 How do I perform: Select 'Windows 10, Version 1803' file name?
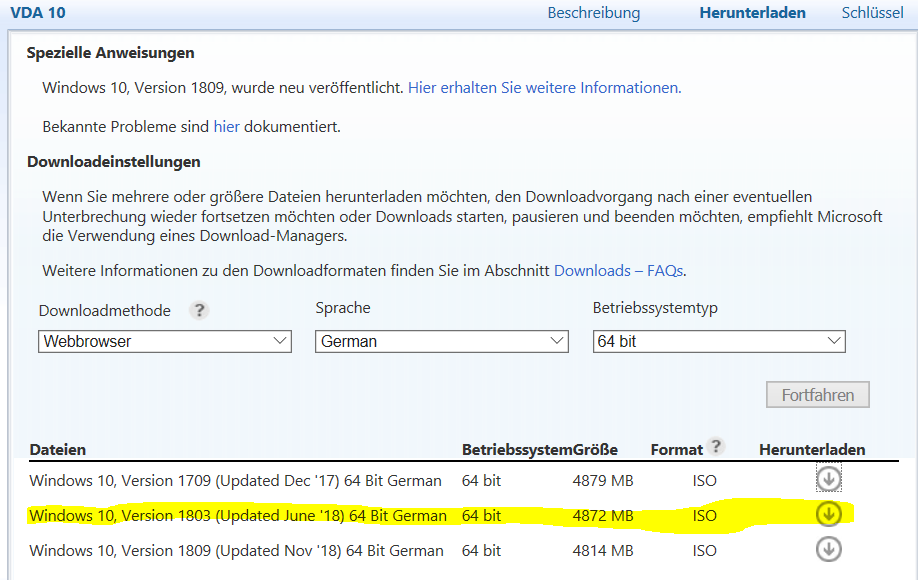(238, 516)
